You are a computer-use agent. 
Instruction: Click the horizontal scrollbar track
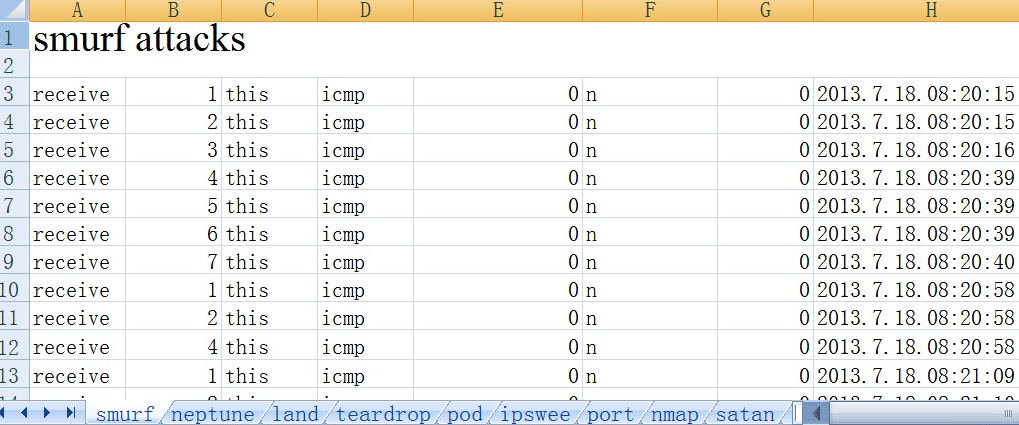pyautogui.click(x=923, y=413)
